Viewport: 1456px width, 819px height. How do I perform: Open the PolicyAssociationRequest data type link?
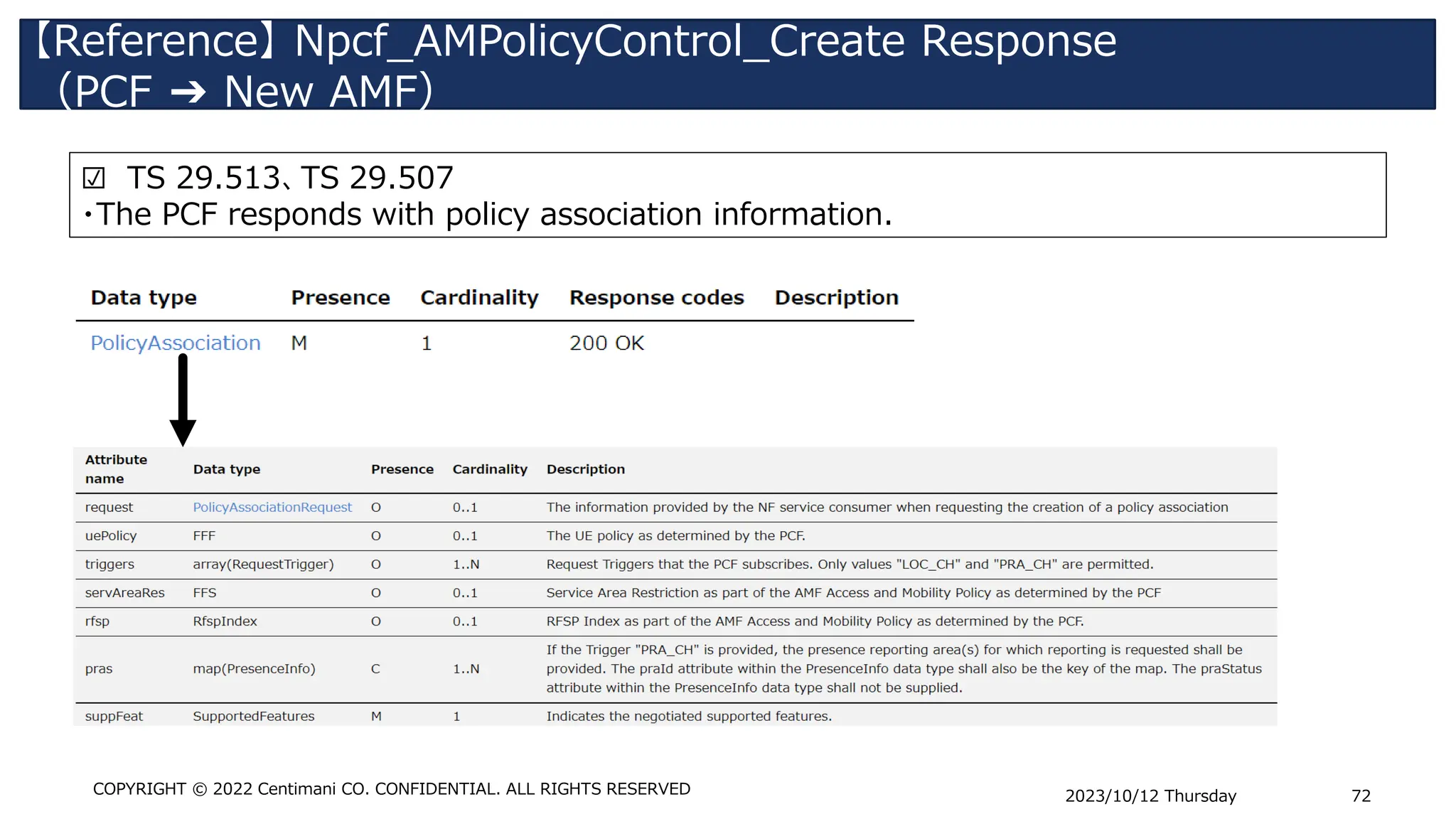point(272,508)
